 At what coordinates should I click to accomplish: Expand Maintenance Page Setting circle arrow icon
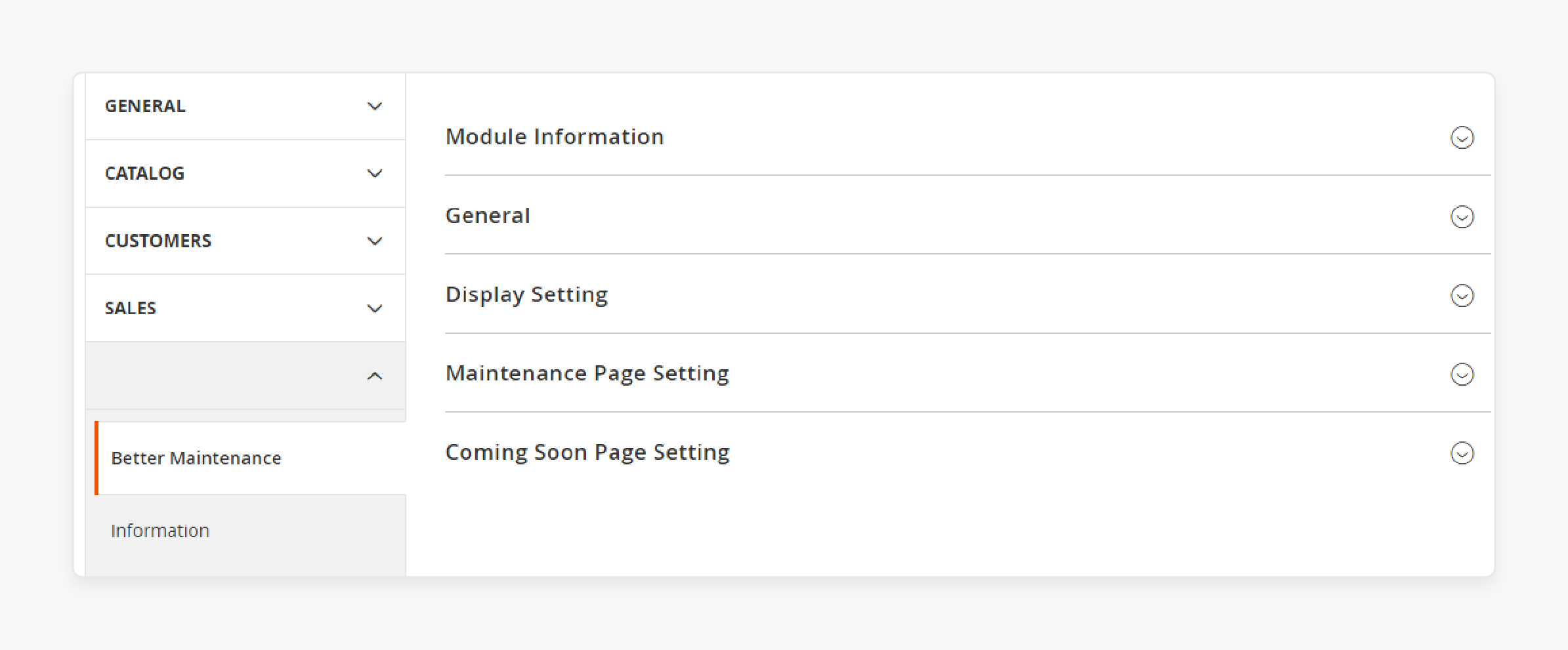point(1462,375)
